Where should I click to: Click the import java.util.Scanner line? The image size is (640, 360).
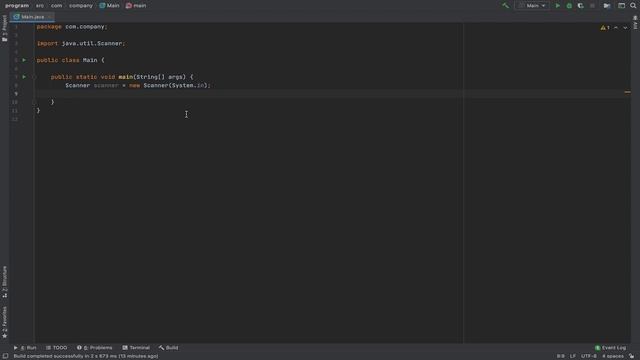click(81, 43)
